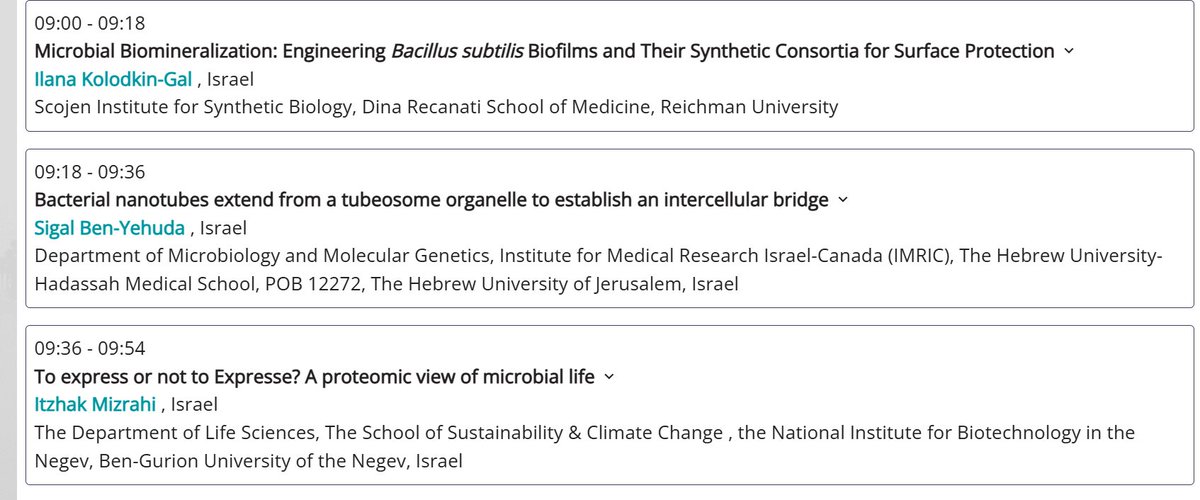
Task: Open speaker Ilana Kolodkin-Gal's profile
Action: pyautogui.click(x=113, y=78)
